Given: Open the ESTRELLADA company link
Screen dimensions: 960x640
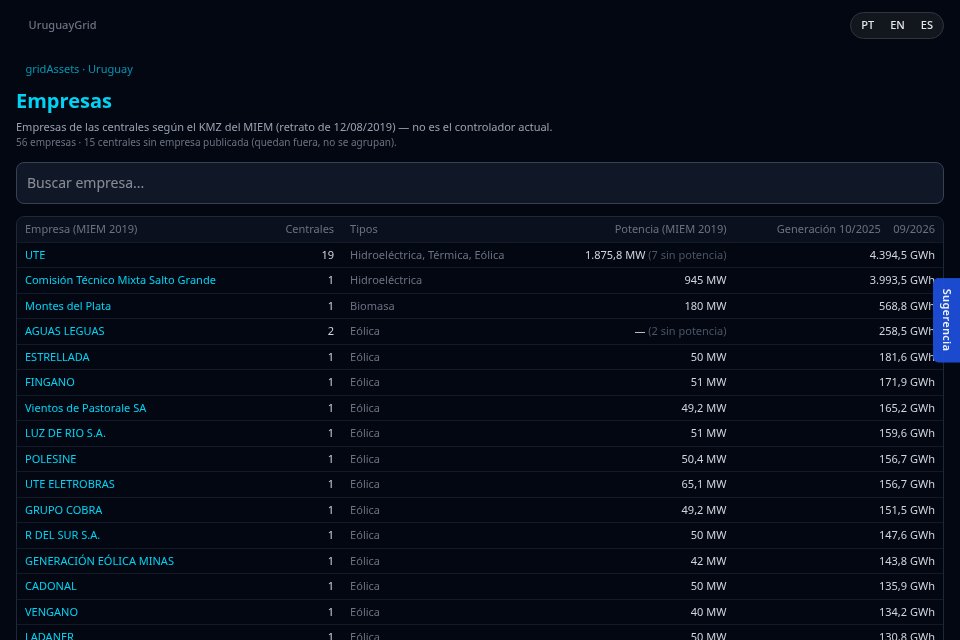Looking at the screenshot, I should pyautogui.click(x=57, y=356).
